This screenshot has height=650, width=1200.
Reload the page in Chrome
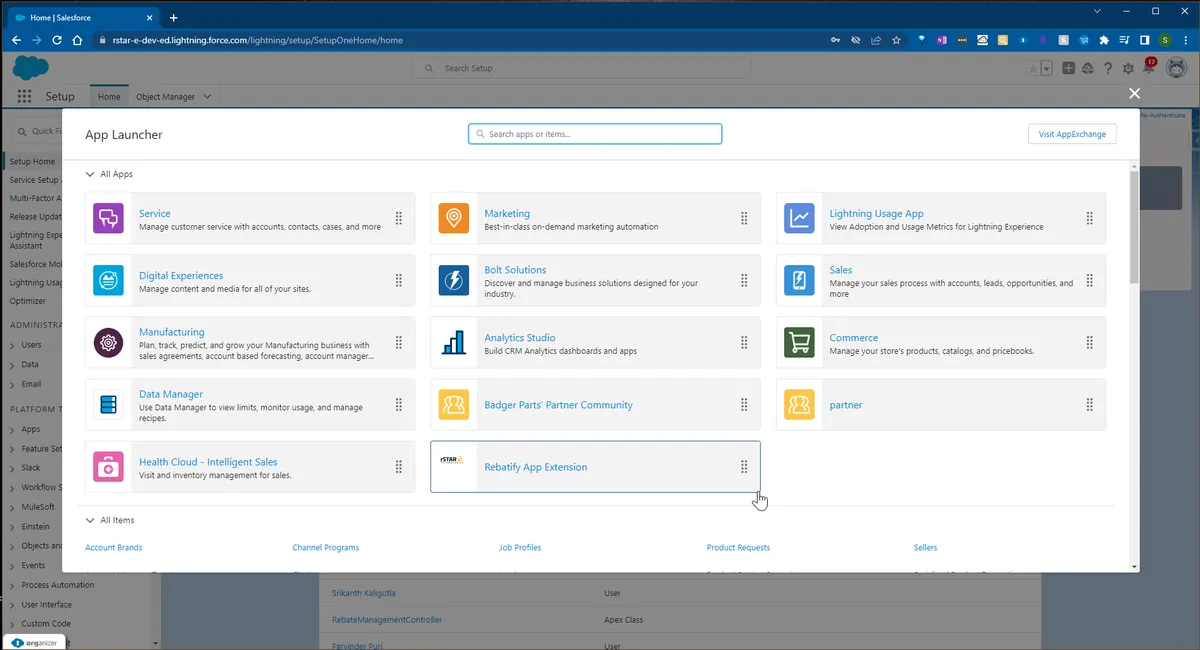click(58, 40)
